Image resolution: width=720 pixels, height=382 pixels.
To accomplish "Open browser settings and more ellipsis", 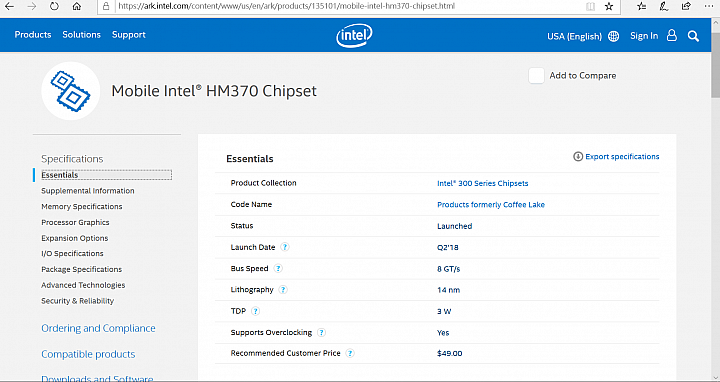I will 709,6.
